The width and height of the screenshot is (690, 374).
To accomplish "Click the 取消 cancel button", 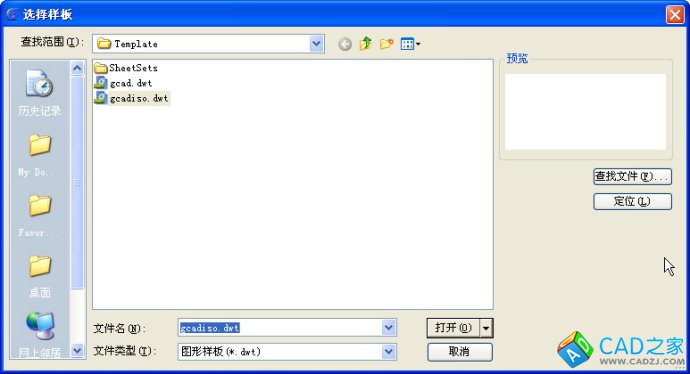I will pos(459,352).
